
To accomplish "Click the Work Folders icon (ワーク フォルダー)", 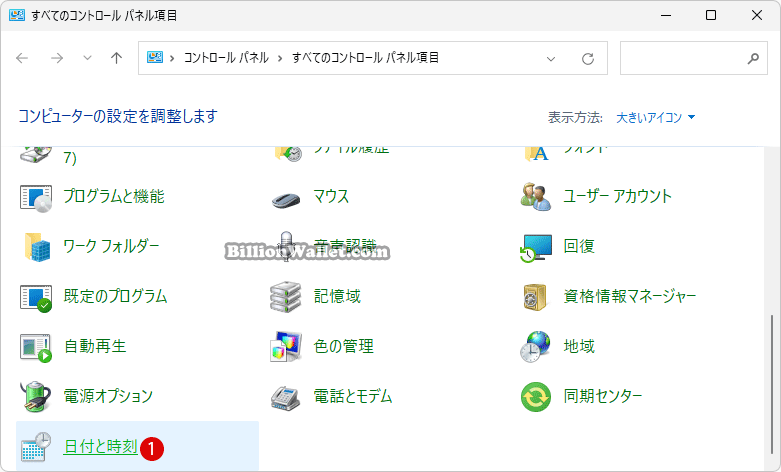I will pos(37,247).
